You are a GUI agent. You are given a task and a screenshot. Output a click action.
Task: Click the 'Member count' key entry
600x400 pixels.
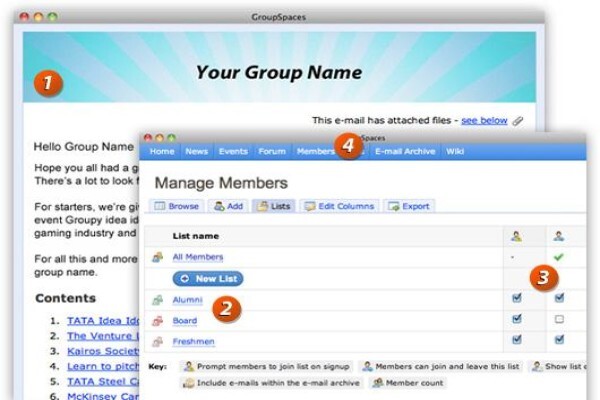(x=408, y=383)
